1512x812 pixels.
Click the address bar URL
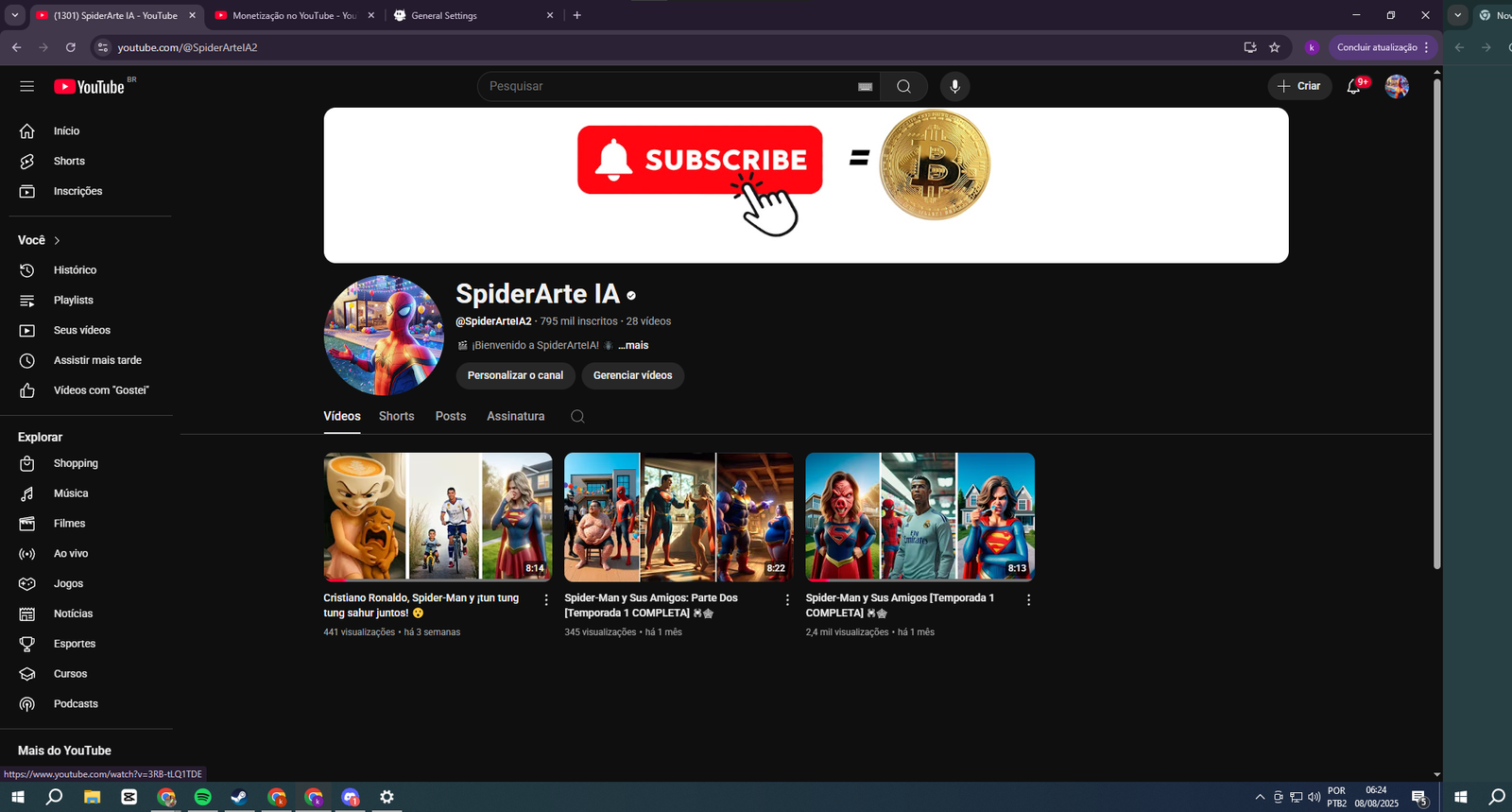pyautogui.click(x=187, y=47)
